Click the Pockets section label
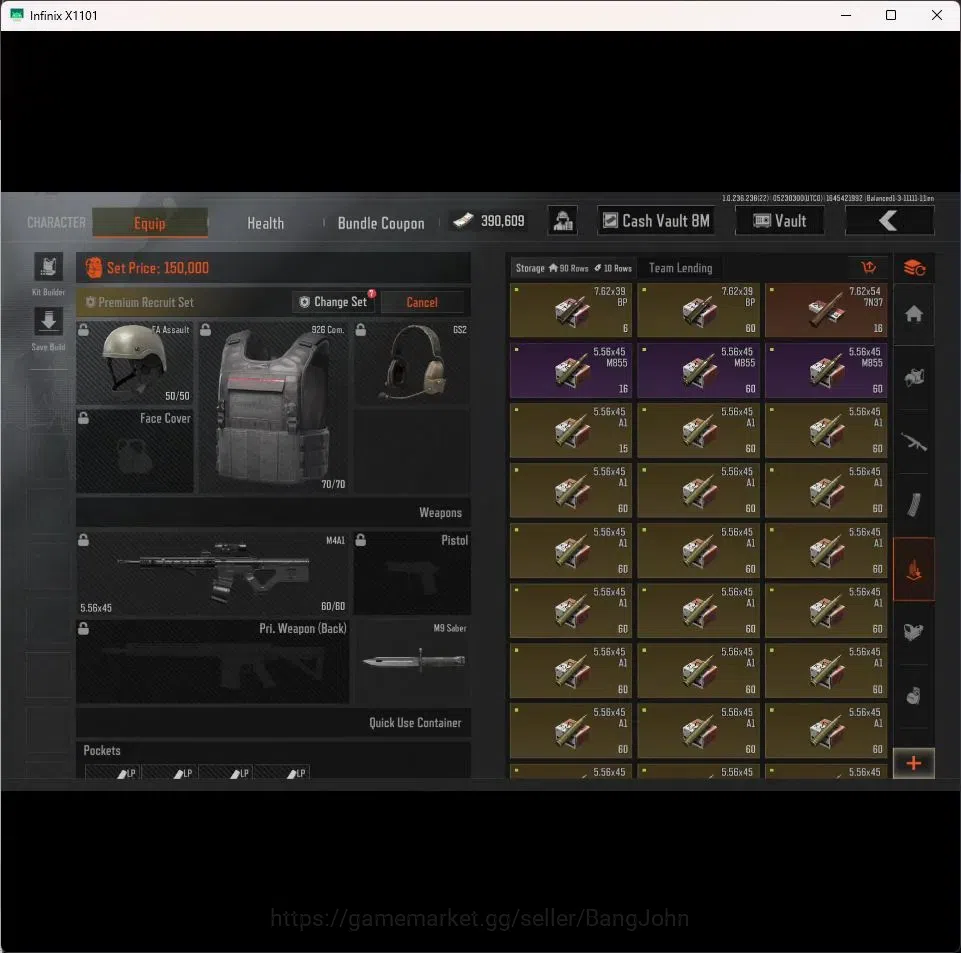Image resolution: width=961 pixels, height=953 pixels. (x=102, y=750)
